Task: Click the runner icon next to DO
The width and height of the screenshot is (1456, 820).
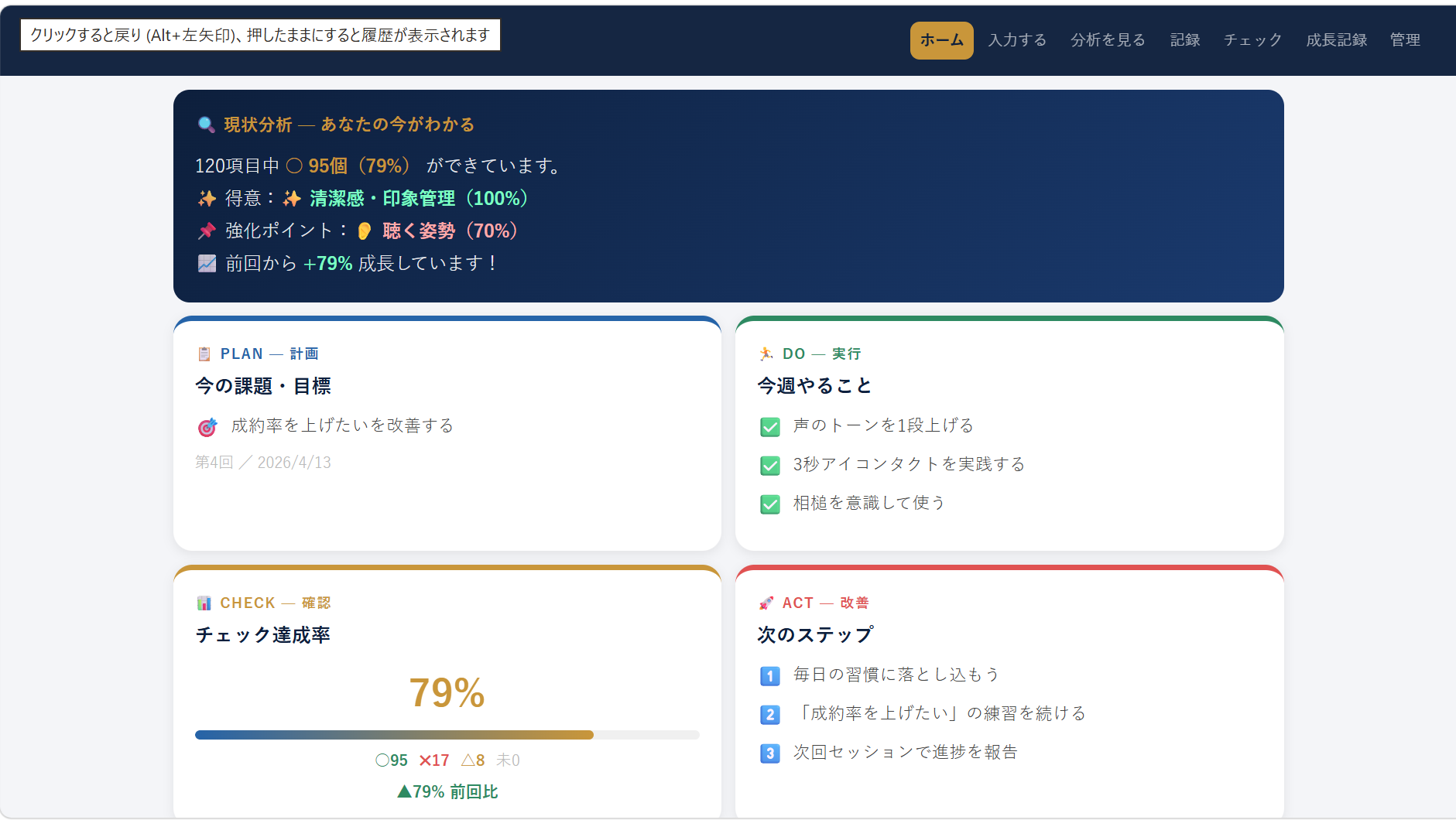Action: click(x=766, y=354)
